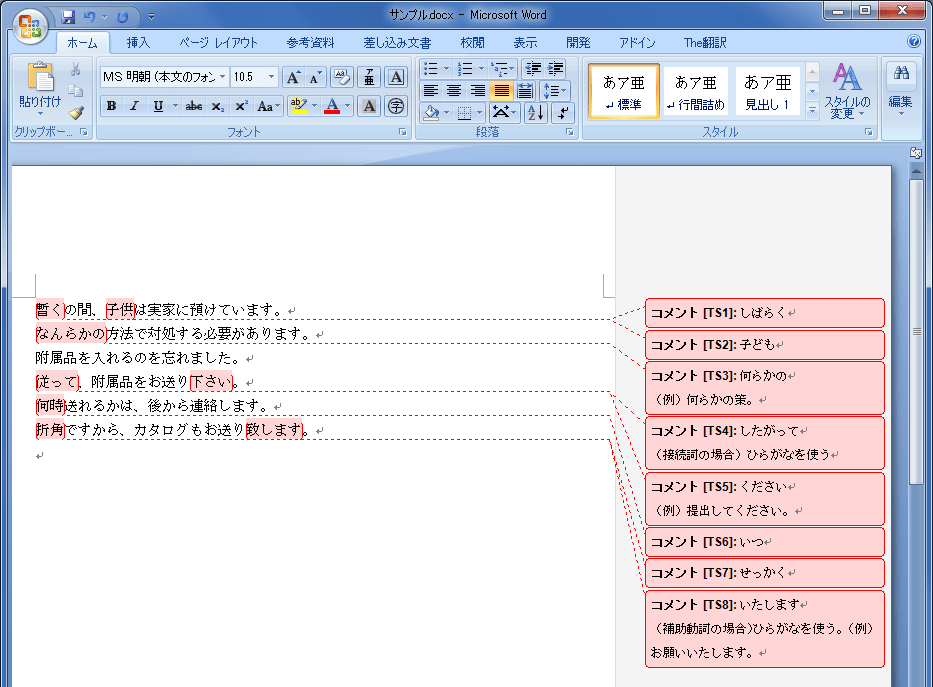The height and width of the screenshot is (687, 933).
Task: Click the Cut scissors icon
Action: pyautogui.click(x=76, y=69)
